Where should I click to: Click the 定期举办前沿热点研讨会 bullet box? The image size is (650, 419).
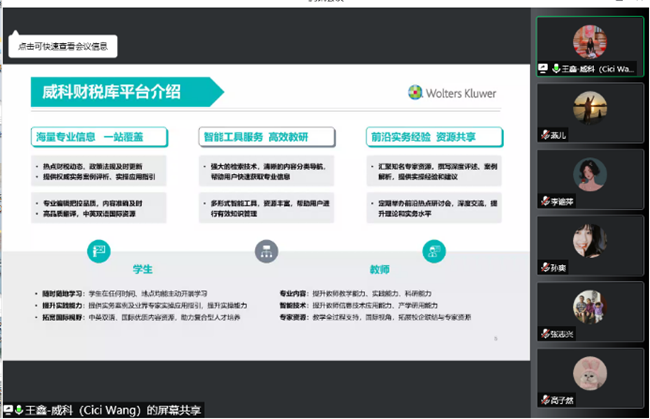pos(434,208)
